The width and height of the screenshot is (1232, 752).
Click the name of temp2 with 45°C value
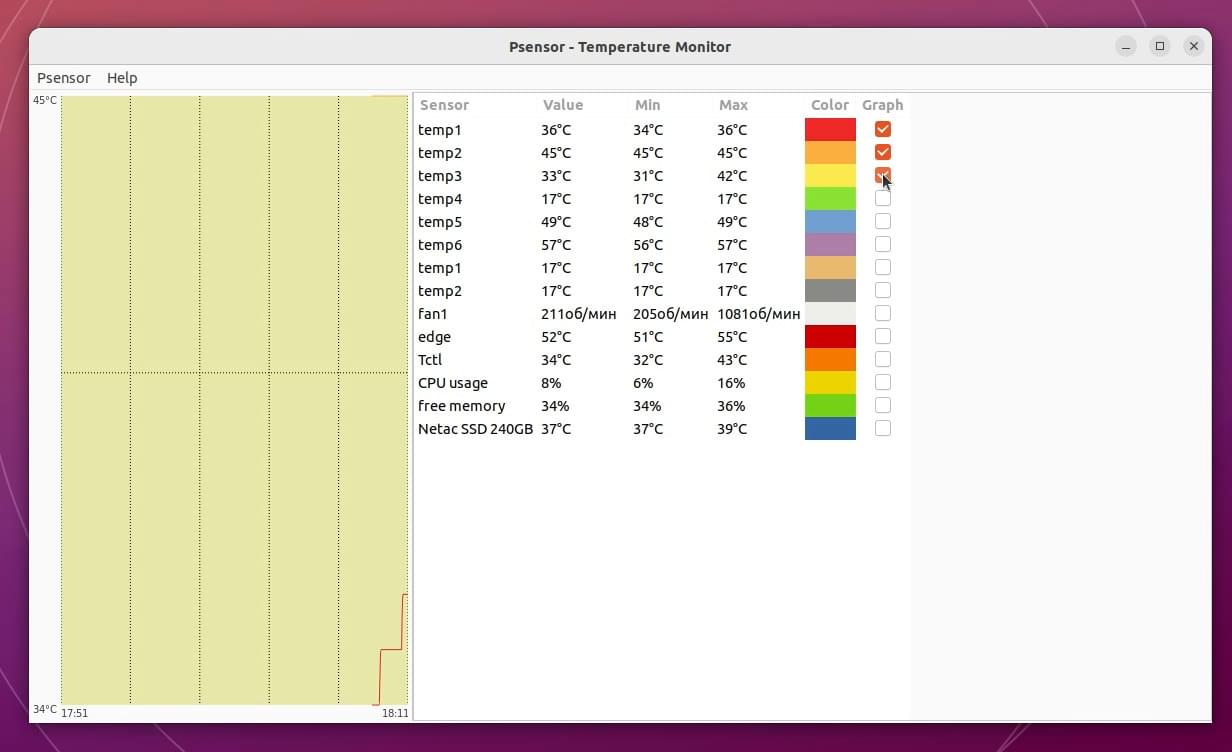[x=440, y=153]
